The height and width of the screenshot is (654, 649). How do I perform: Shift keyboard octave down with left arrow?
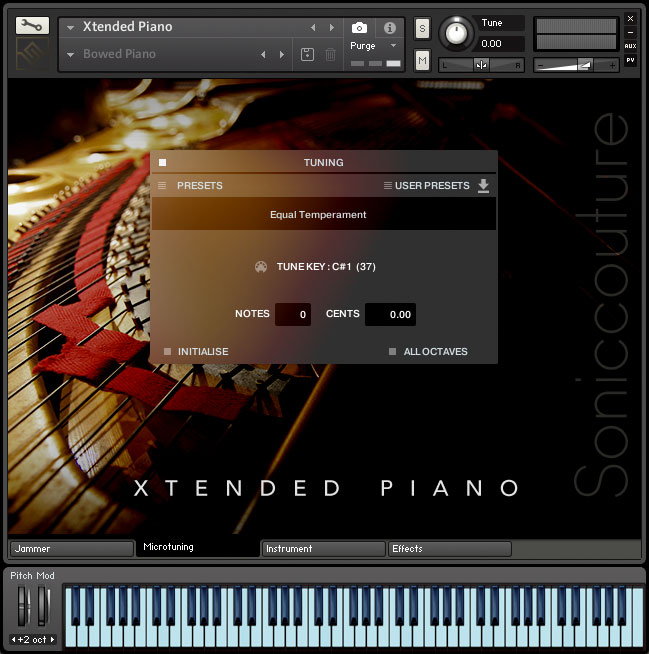coord(13,639)
